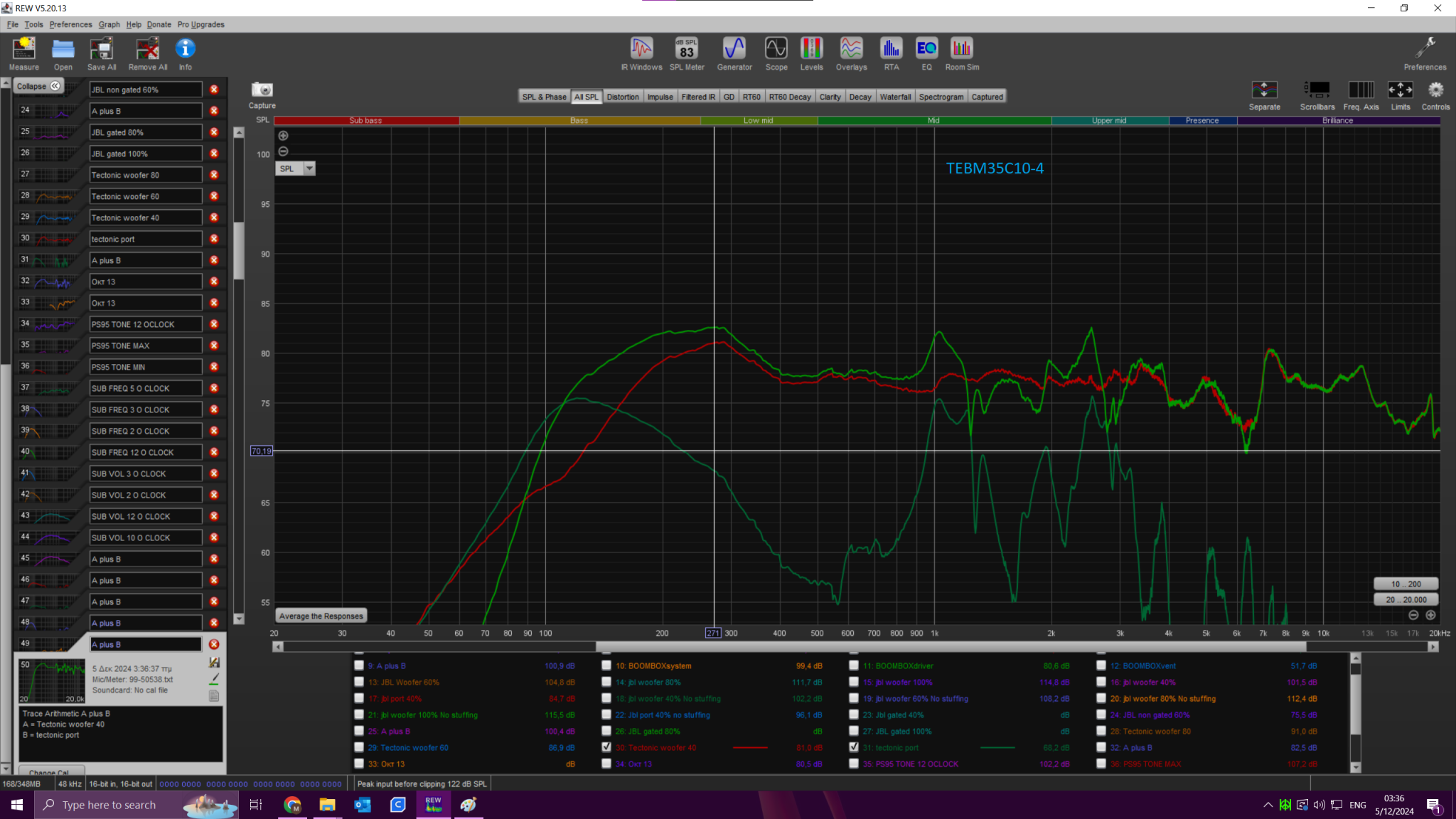
Task: Open the RTA window
Action: (892, 54)
